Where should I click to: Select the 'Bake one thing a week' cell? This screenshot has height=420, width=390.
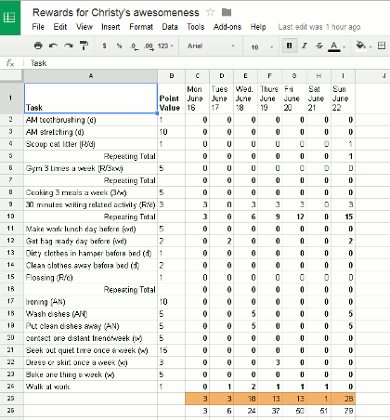90,374
